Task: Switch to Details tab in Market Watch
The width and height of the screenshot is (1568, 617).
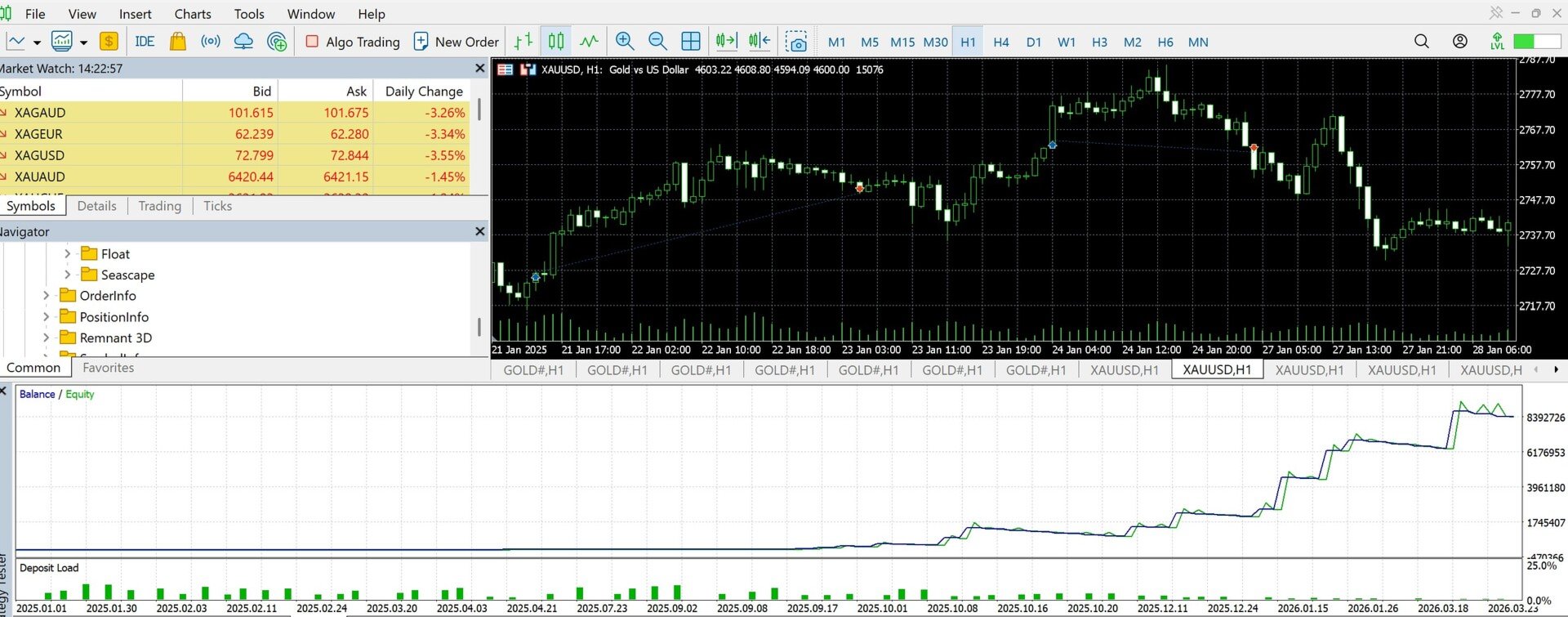Action: (x=96, y=206)
